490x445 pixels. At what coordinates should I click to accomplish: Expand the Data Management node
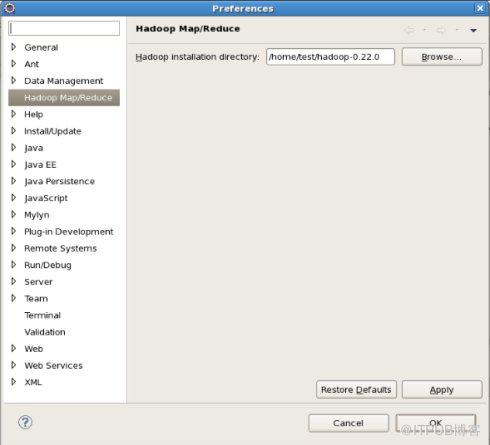point(13,80)
